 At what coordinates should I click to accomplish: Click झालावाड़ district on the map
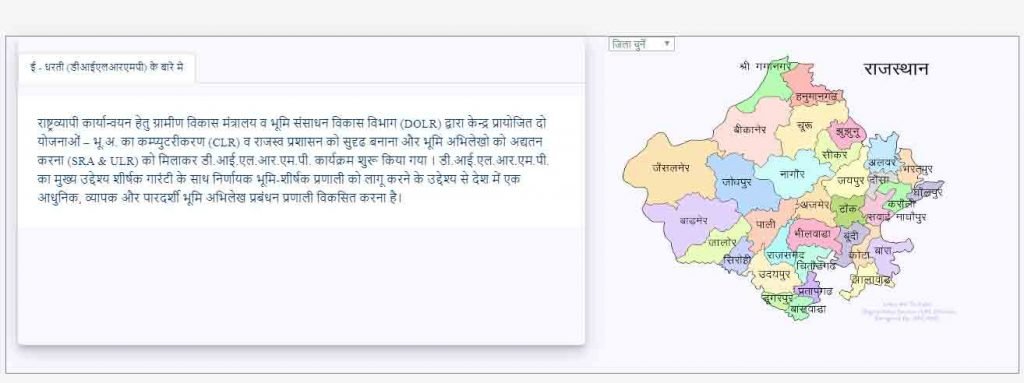[872, 280]
